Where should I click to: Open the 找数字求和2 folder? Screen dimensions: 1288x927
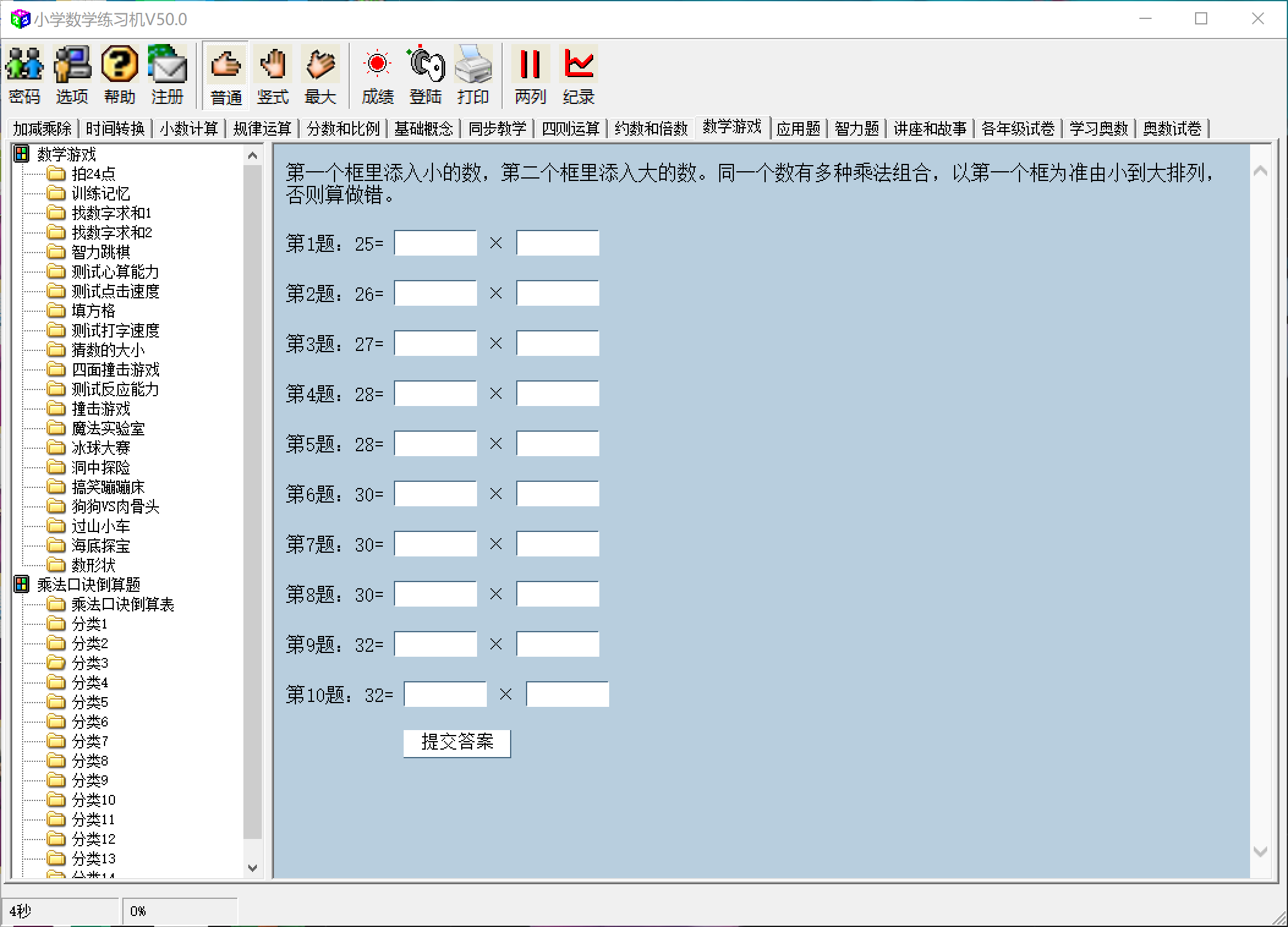coord(112,233)
